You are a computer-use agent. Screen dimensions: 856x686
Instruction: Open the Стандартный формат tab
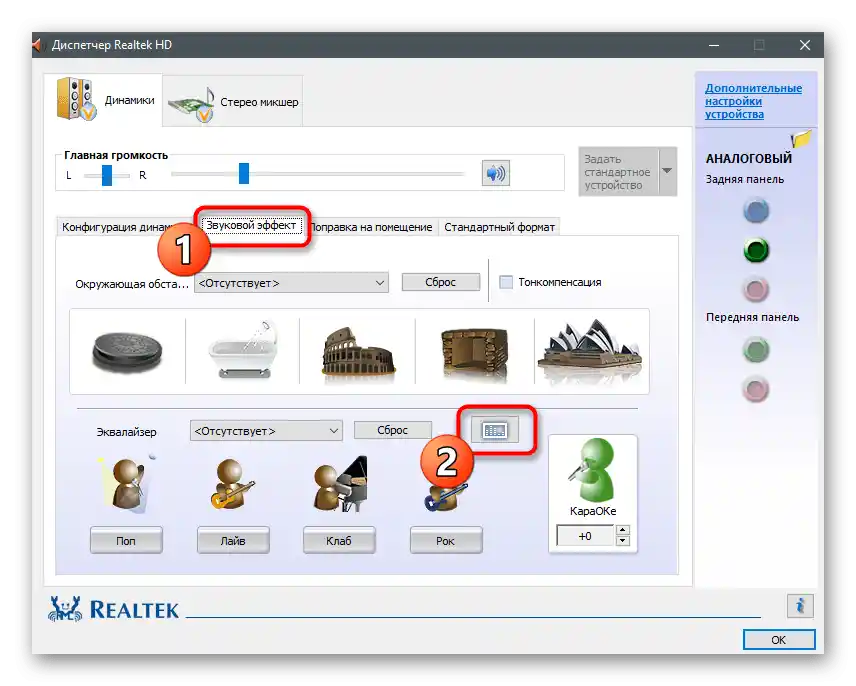(x=499, y=227)
